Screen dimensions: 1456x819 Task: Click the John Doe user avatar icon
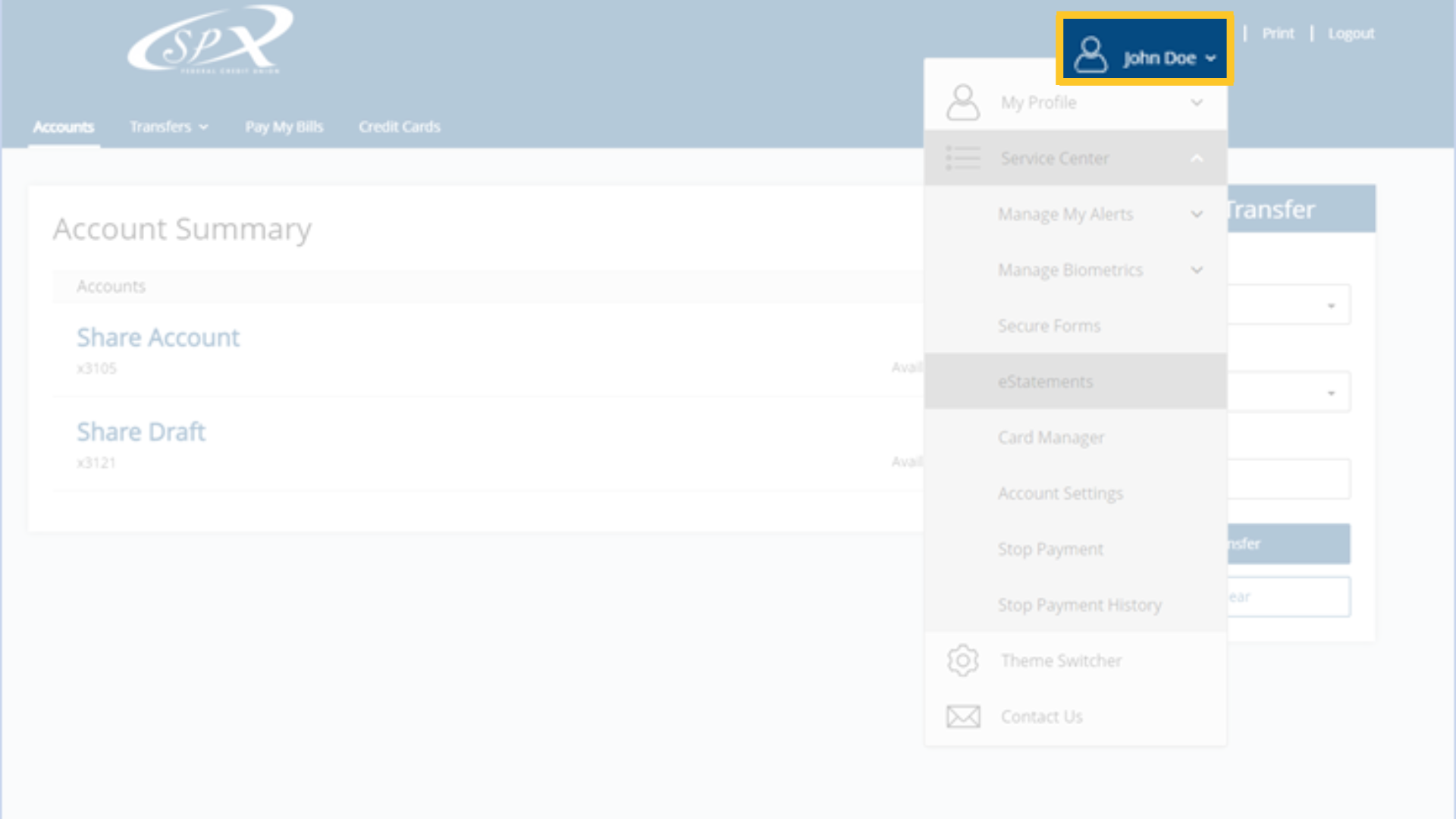click(1090, 55)
